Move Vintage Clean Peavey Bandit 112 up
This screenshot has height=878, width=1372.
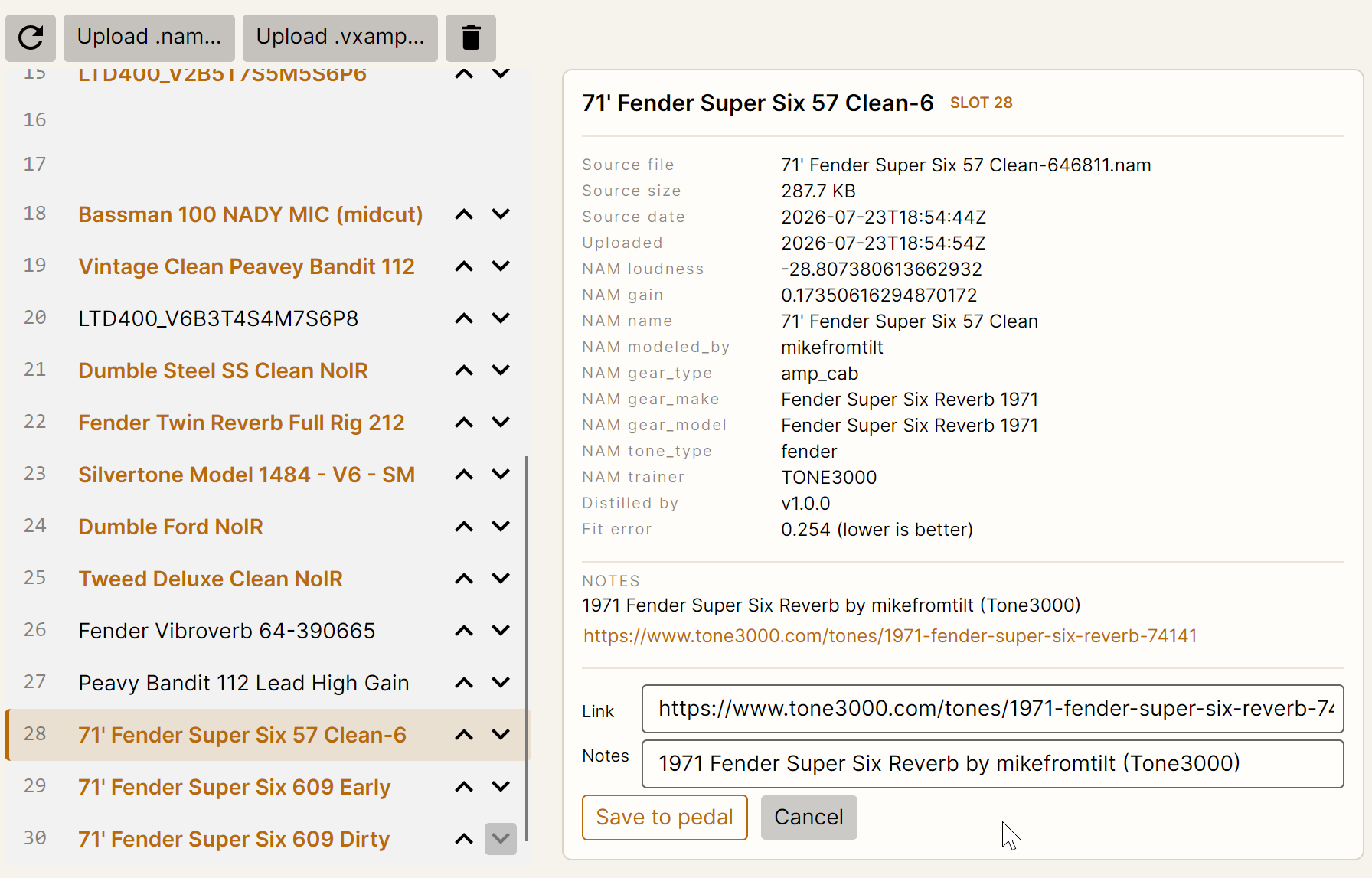click(464, 266)
